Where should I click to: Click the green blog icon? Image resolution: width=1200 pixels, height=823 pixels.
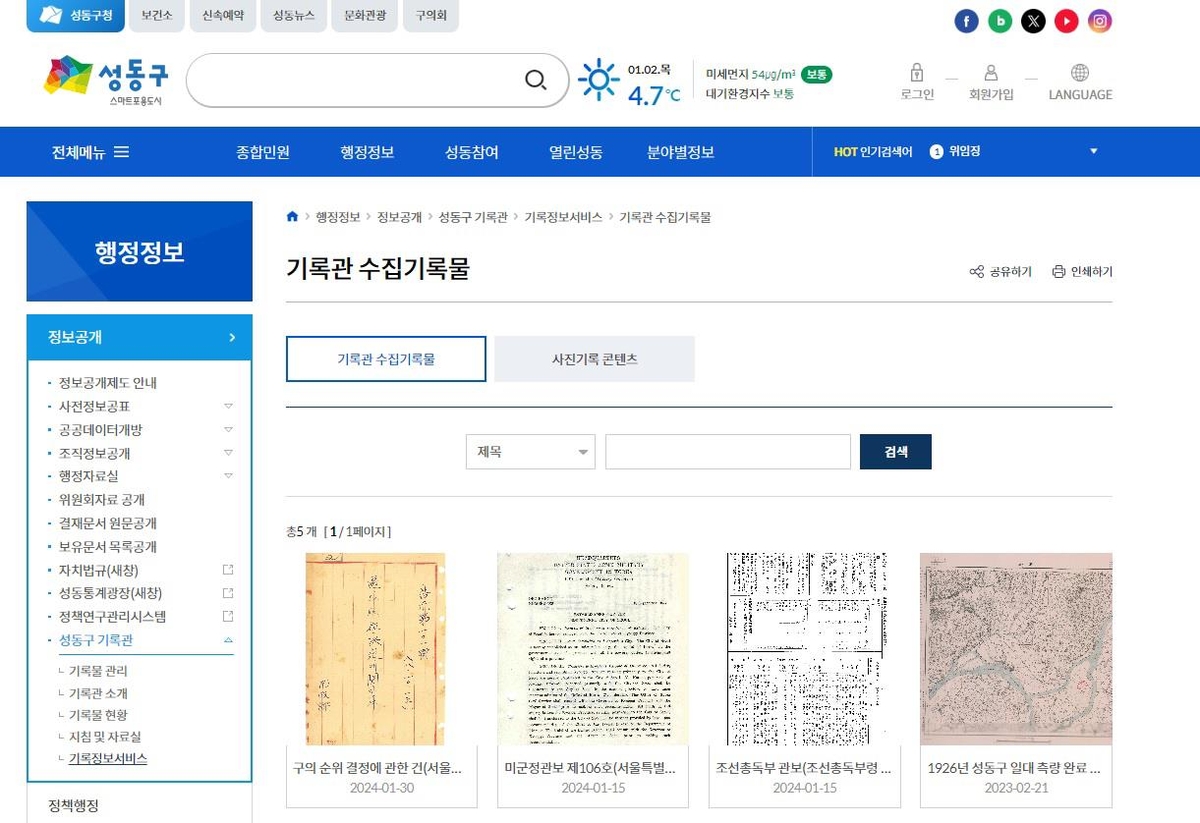pyautogui.click(x=999, y=20)
